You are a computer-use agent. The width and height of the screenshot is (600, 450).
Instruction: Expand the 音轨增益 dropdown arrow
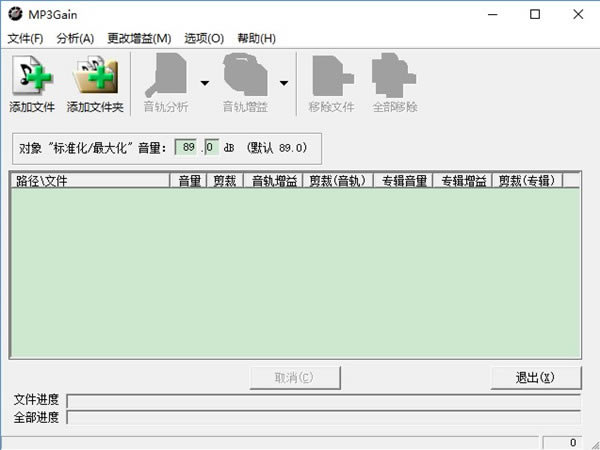[x=284, y=83]
